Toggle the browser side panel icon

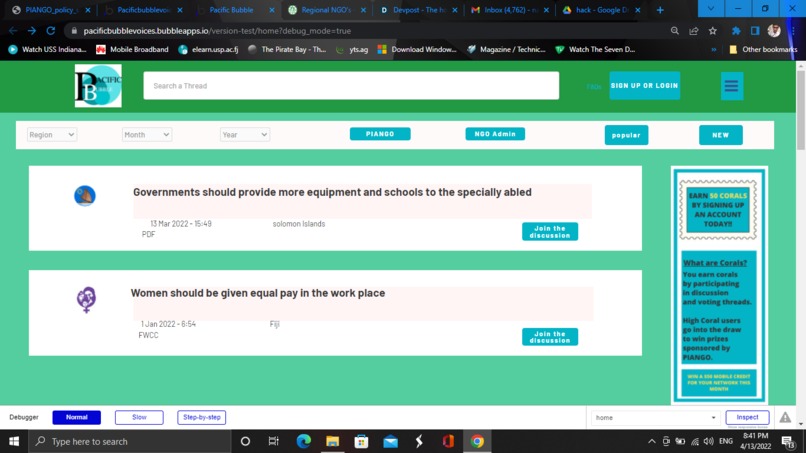[755, 31]
